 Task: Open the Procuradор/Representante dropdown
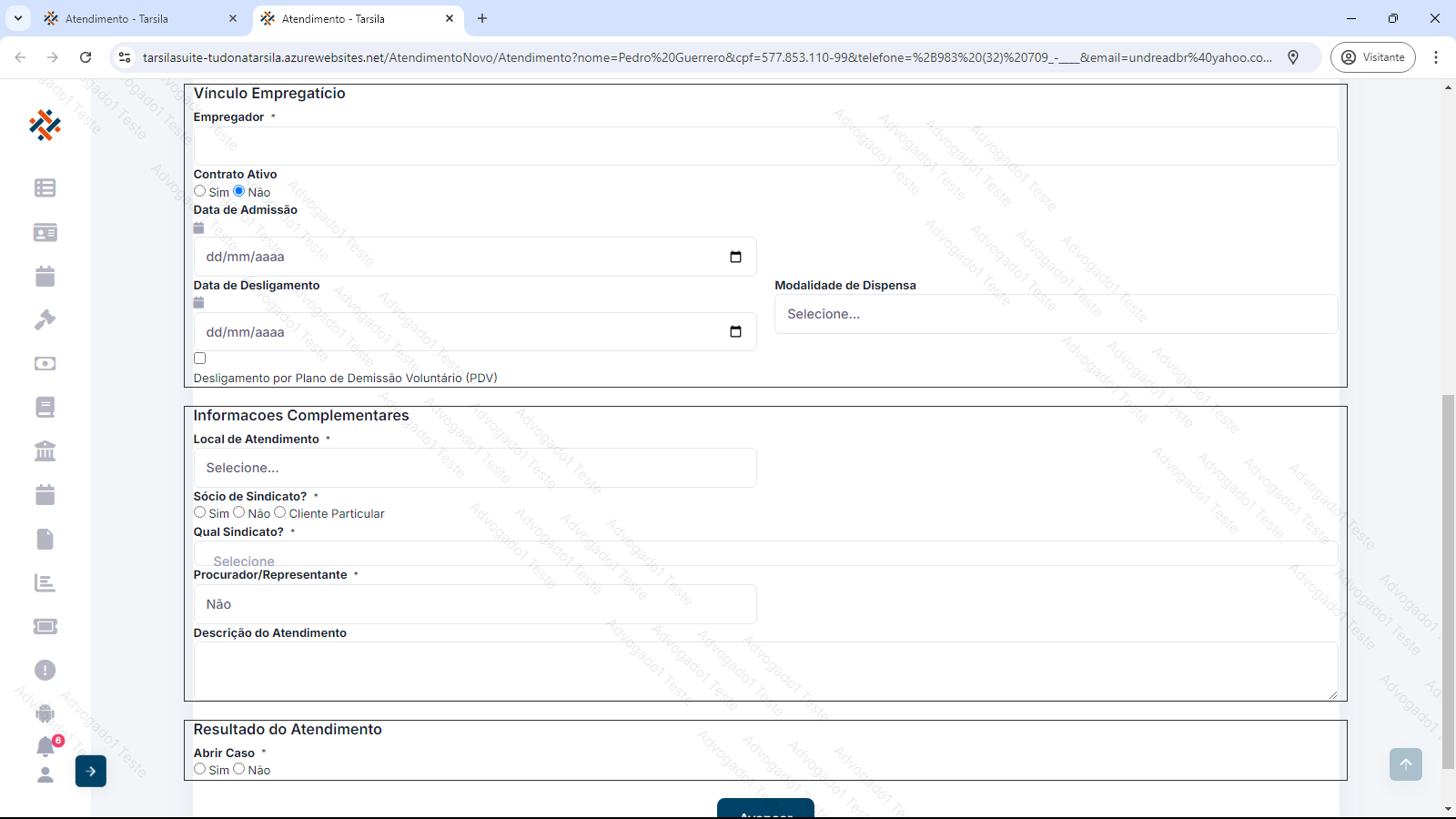(x=474, y=604)
